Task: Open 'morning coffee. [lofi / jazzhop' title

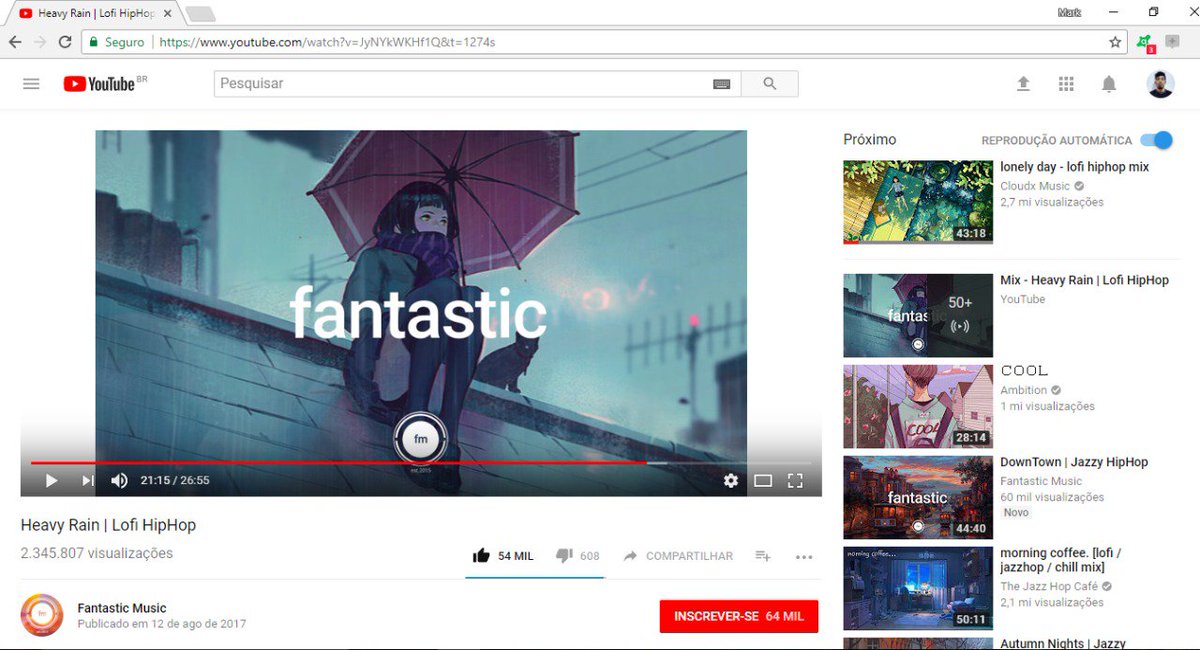Action: [x=1062, y=560]
